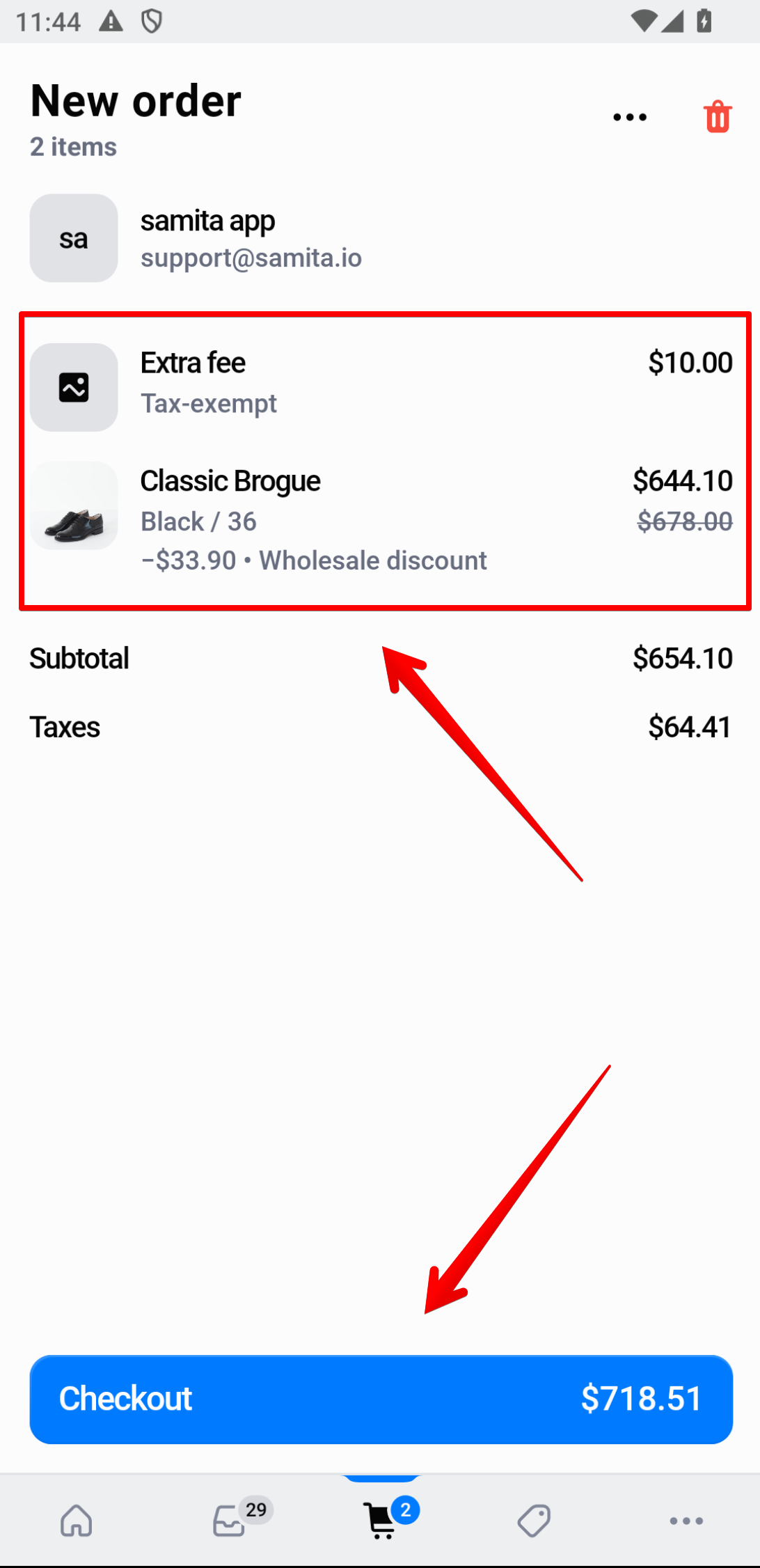Tap the Wholesale discount label
This screenshot has height=1568, width=760.
(373, 560)
